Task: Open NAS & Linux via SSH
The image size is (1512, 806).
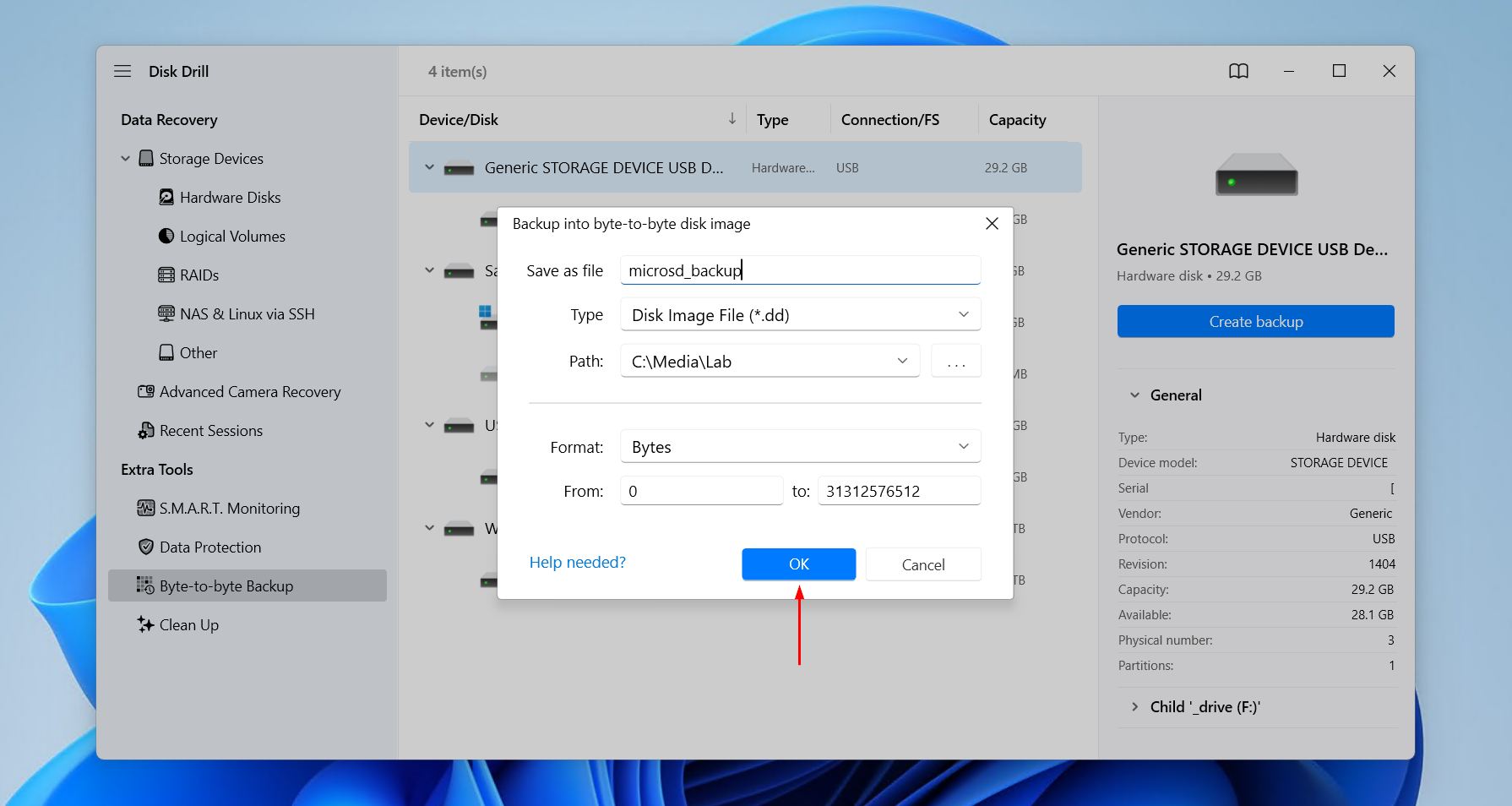Action: coord(247,314)
